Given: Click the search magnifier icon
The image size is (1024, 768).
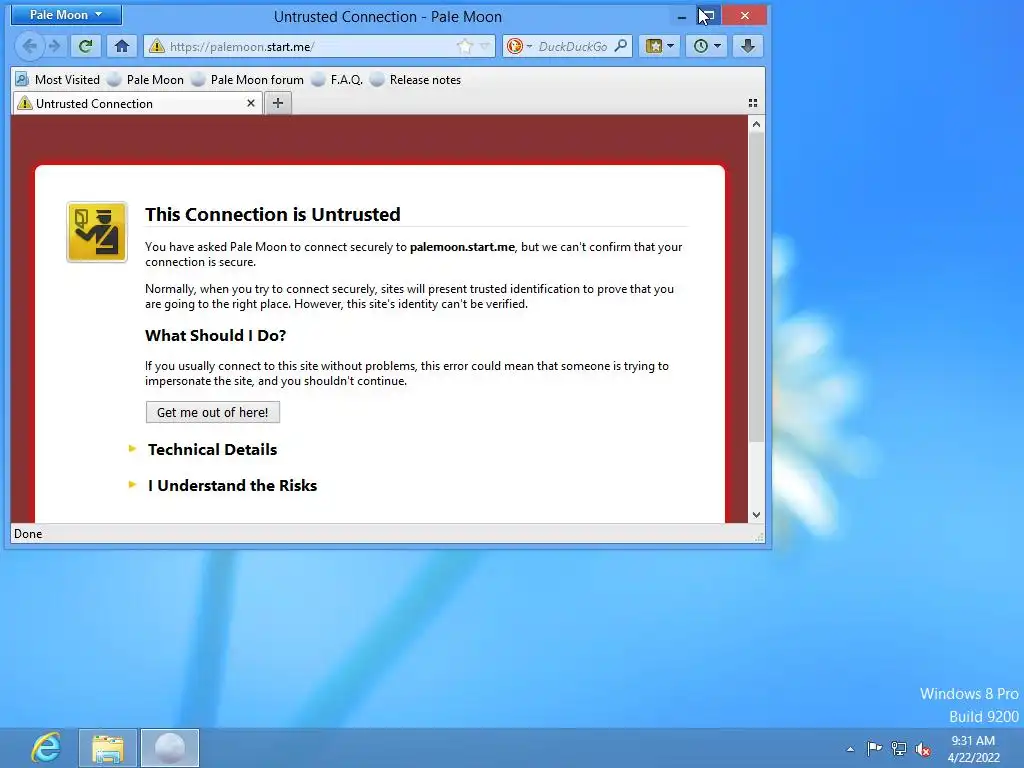Looking at the screenshot, I should click(x=621, y=46).
